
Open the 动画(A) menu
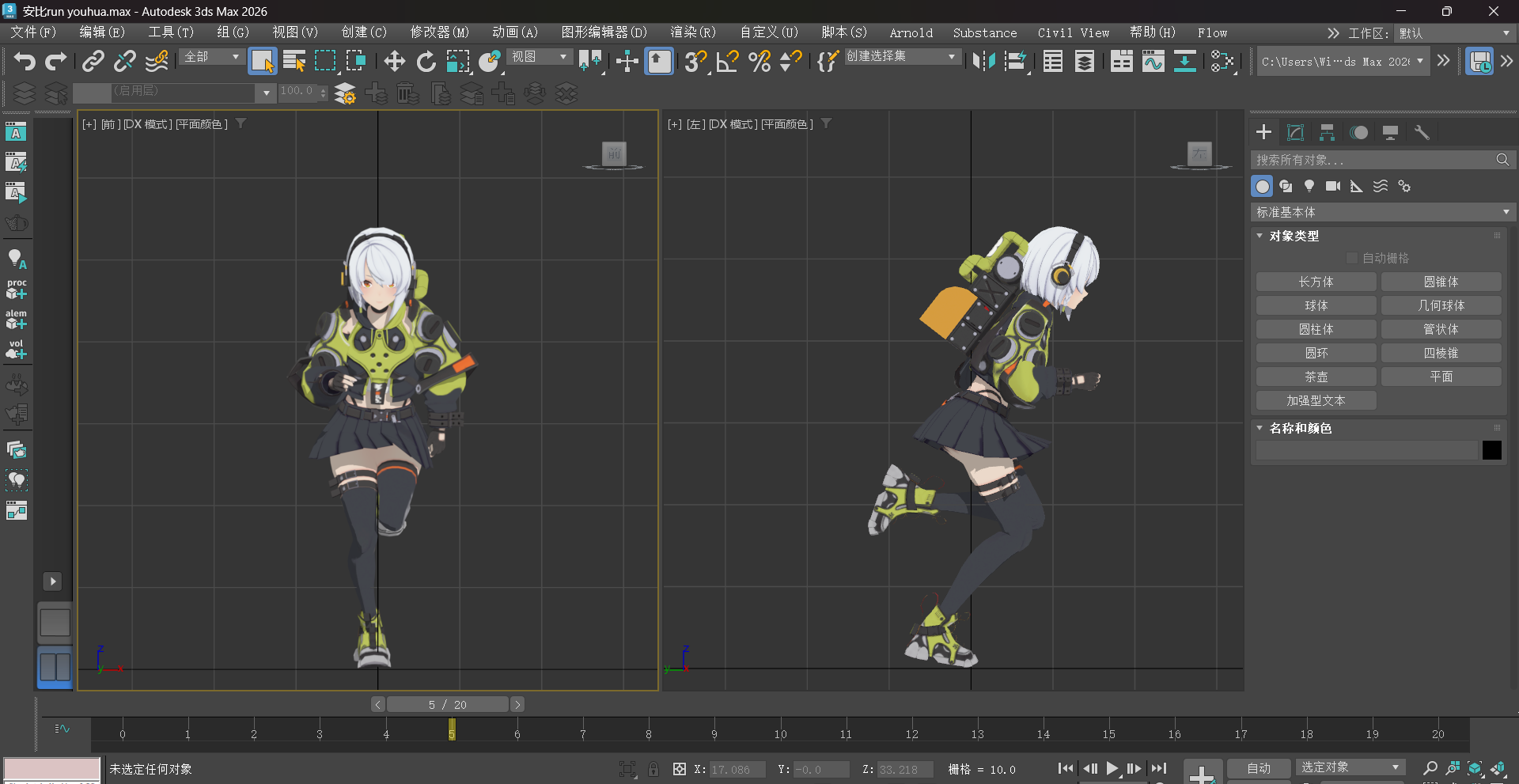[x=515, y=32]
